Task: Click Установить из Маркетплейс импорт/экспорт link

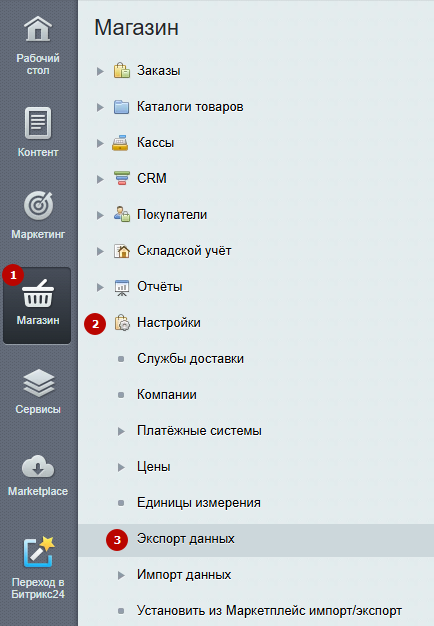Action: (x=269, y=610)
